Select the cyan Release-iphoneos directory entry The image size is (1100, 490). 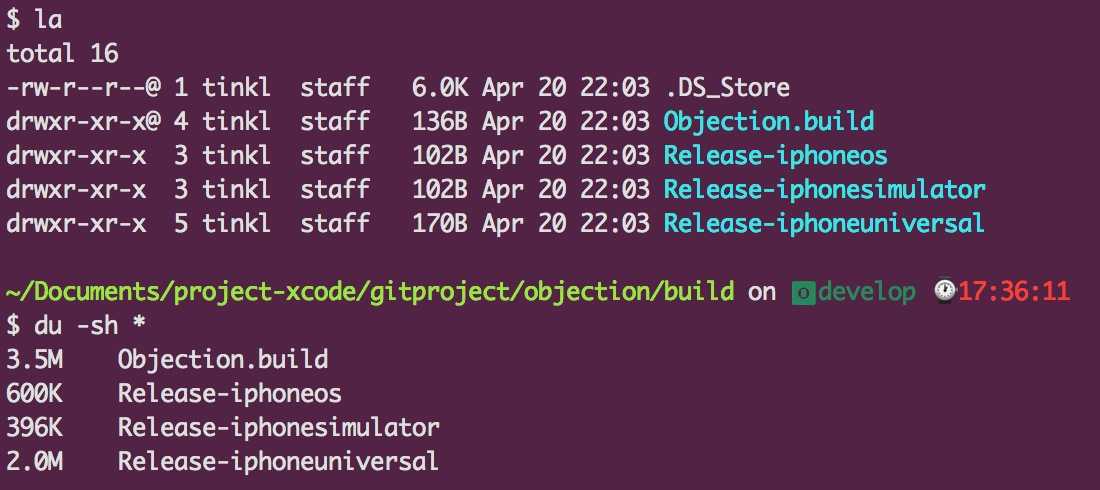click(775, 156)
